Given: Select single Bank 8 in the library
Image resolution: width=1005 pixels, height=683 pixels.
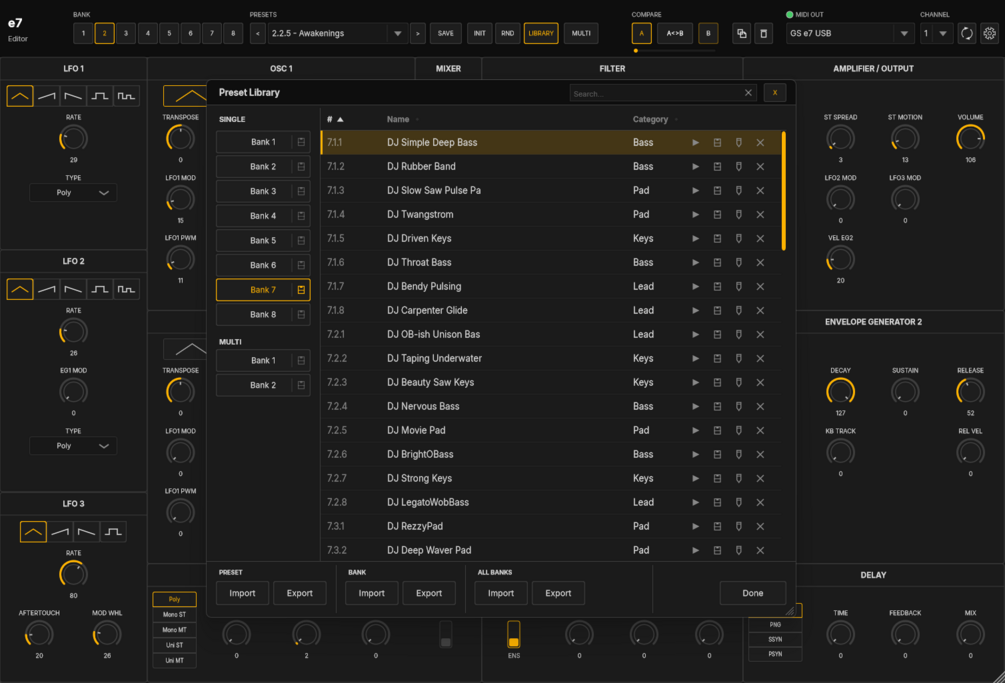Looking at the screenshot, I should [x=263, y=315].
